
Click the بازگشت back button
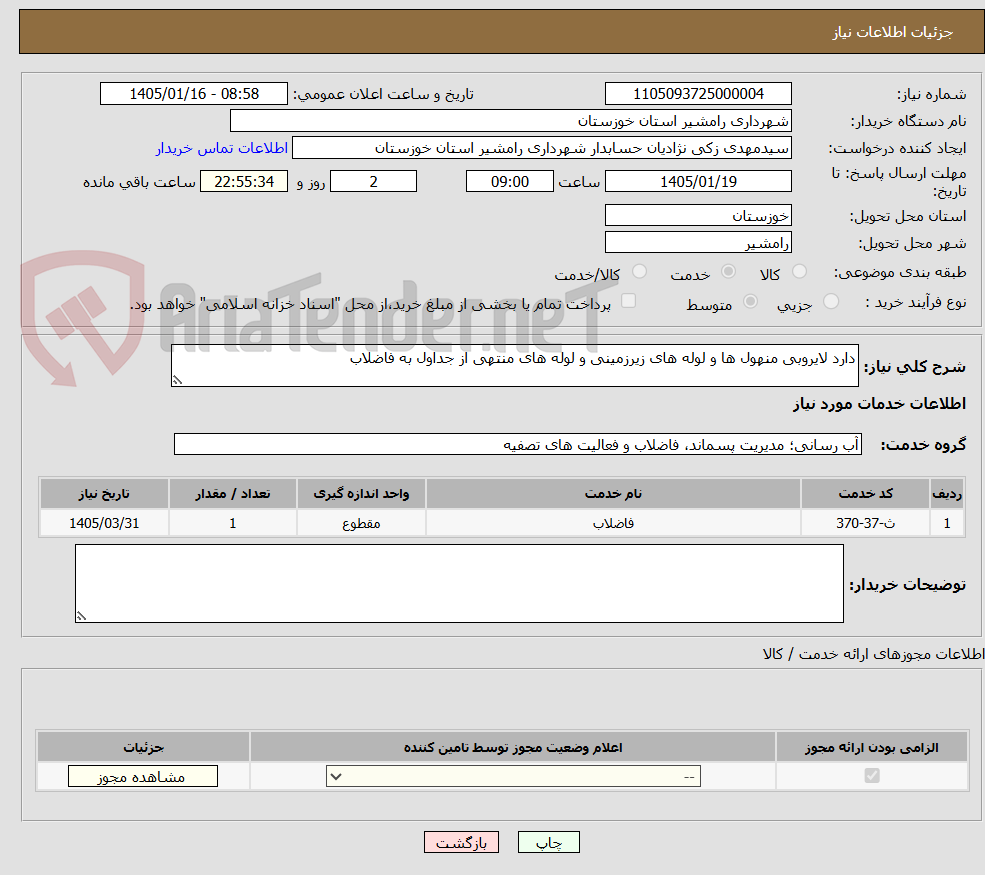(x=461, y=842)
